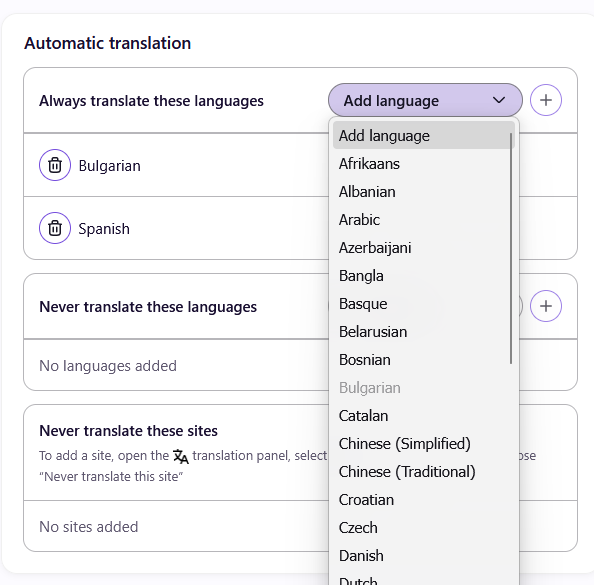594x585 pixels.
Task: Click plus button beside Always translate dropdown
Action: pos(546,100)
